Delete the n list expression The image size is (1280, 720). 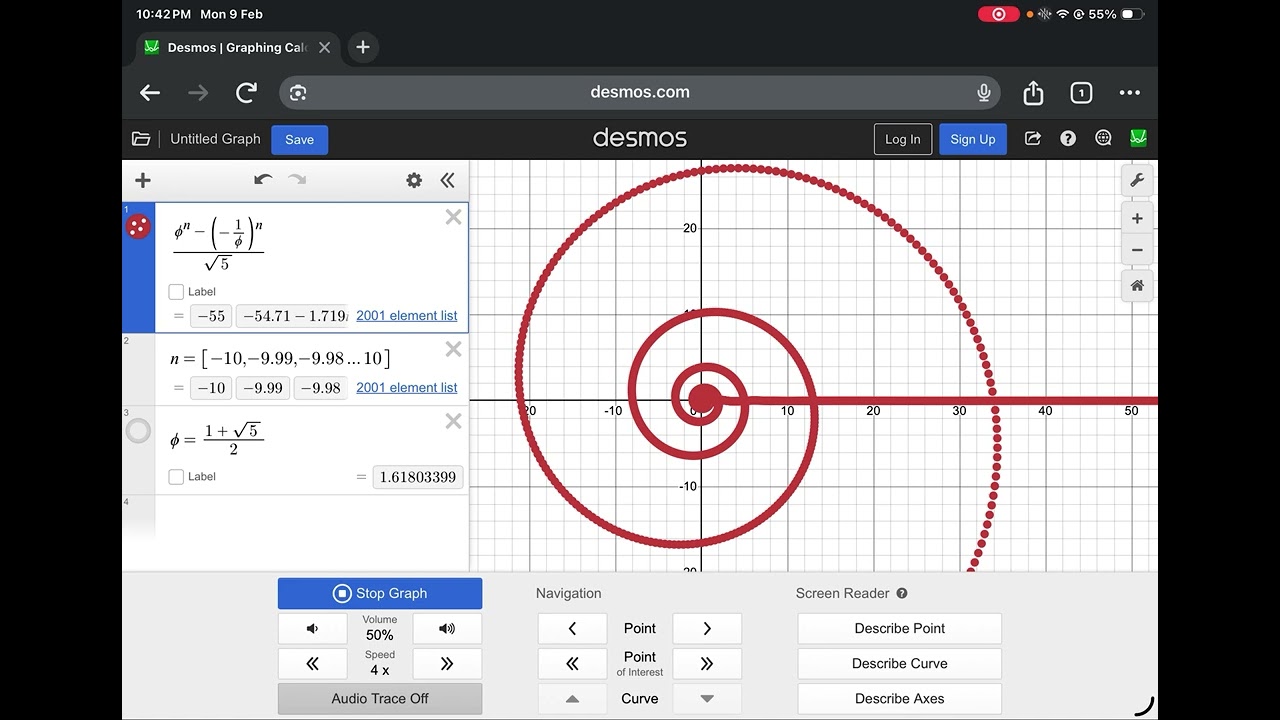click(x=453, y=349)
